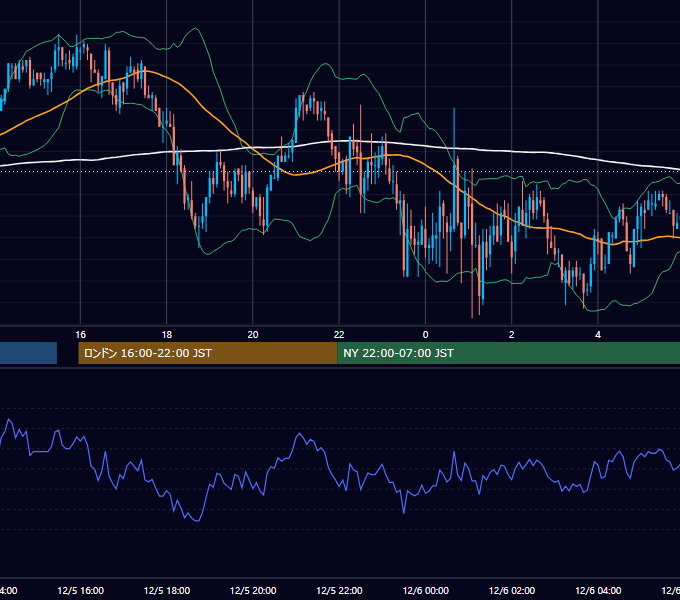Click the 12/6 04:00 date label
This screenshot has height=600, width=680.
point(598,591)
